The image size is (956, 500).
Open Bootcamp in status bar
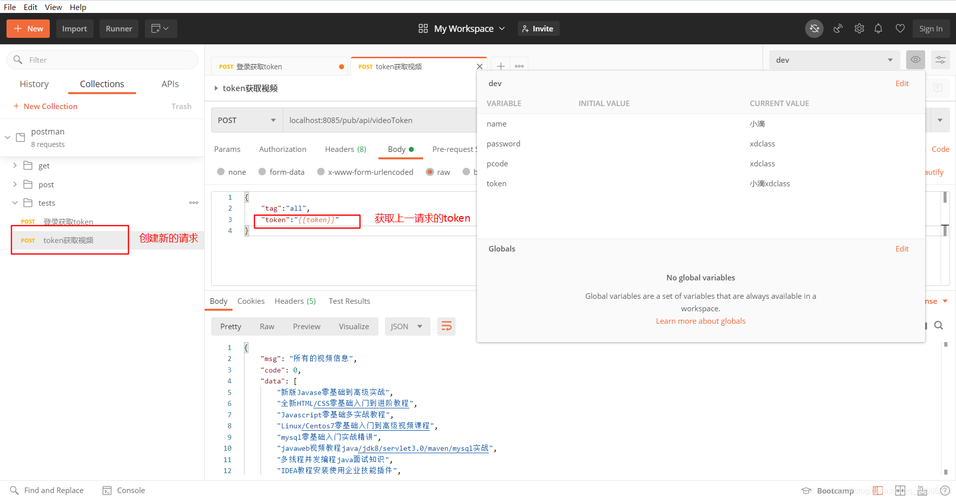(x=827, y=490)
